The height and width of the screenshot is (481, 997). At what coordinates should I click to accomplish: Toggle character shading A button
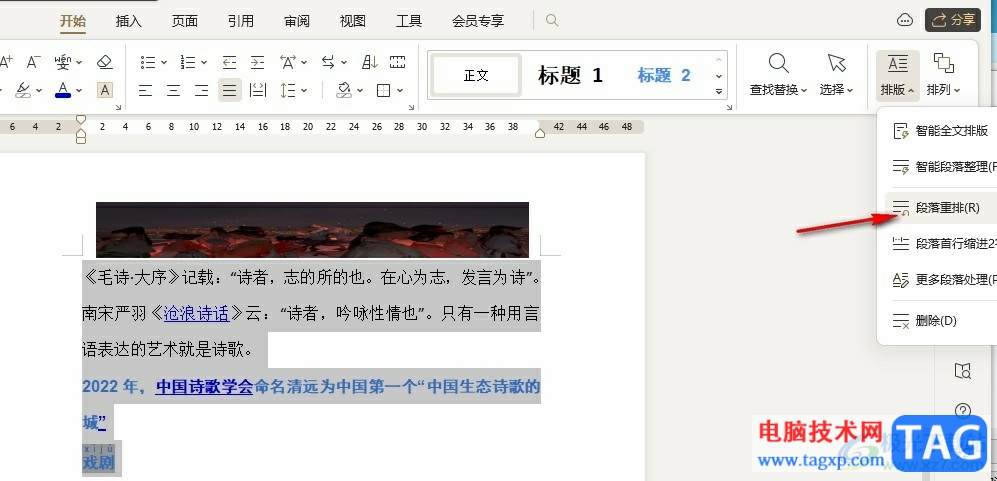click(105, 90)
